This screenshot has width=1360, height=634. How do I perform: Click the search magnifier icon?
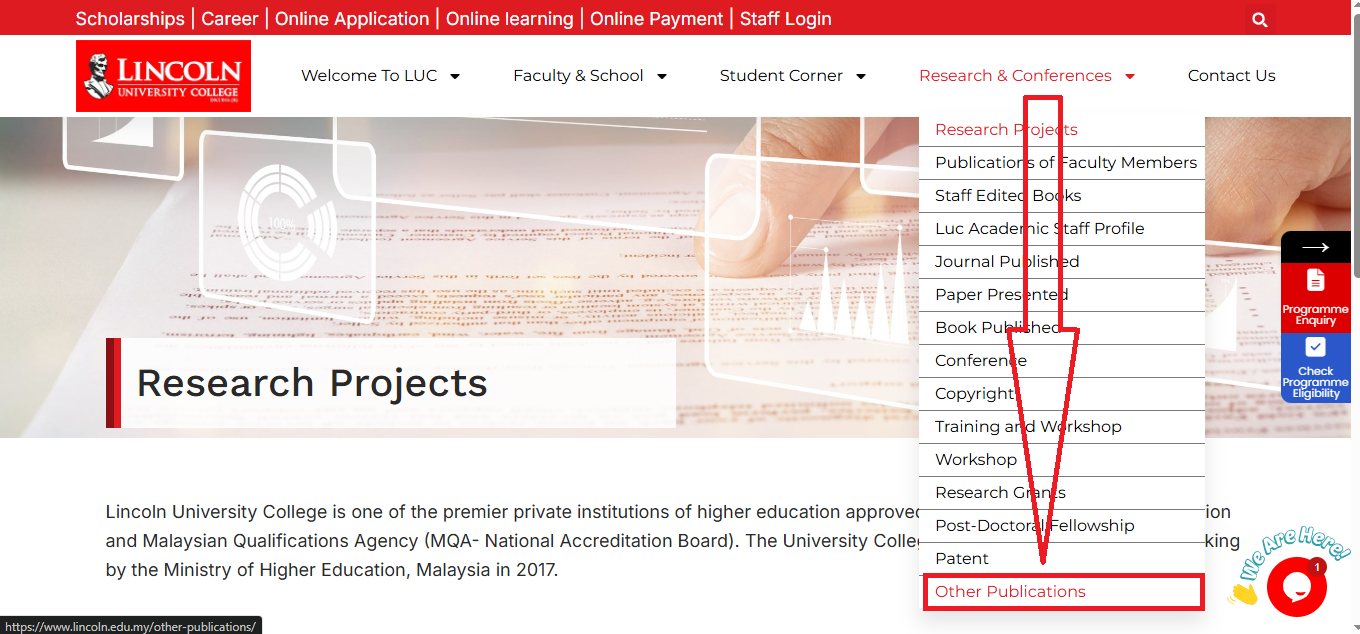(x=1260, y=19)
